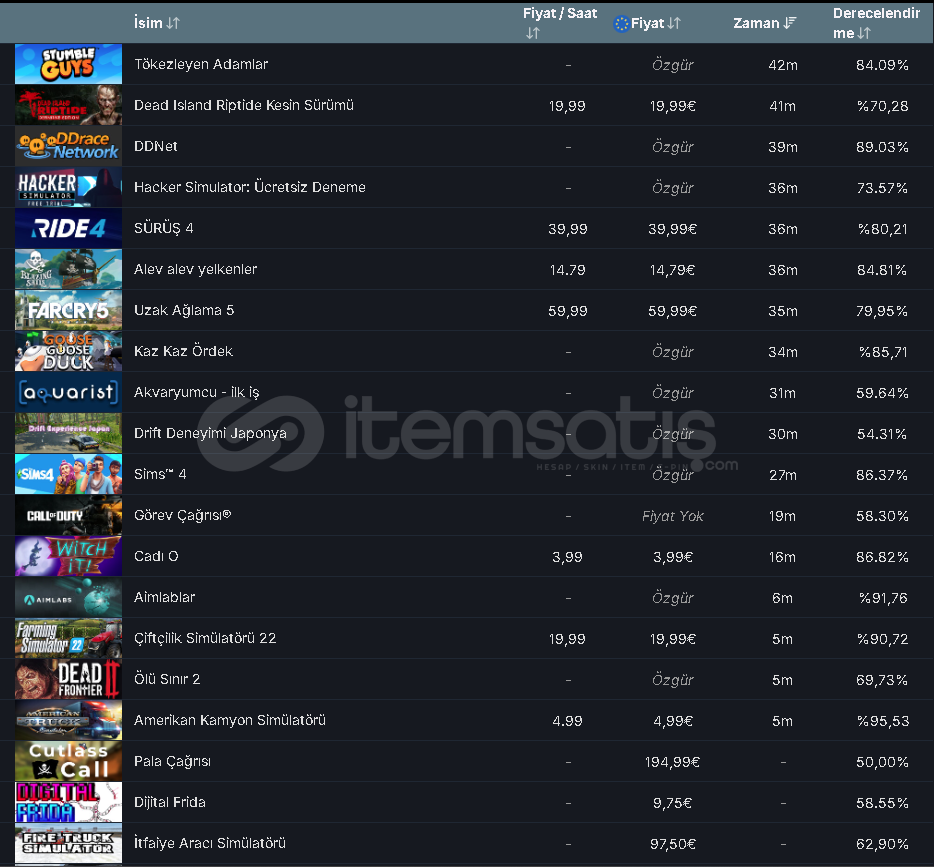This screenshot has height=867, width=934.
Task: Open the Aimlabs thumbnail
Action: tap(69, 597)
